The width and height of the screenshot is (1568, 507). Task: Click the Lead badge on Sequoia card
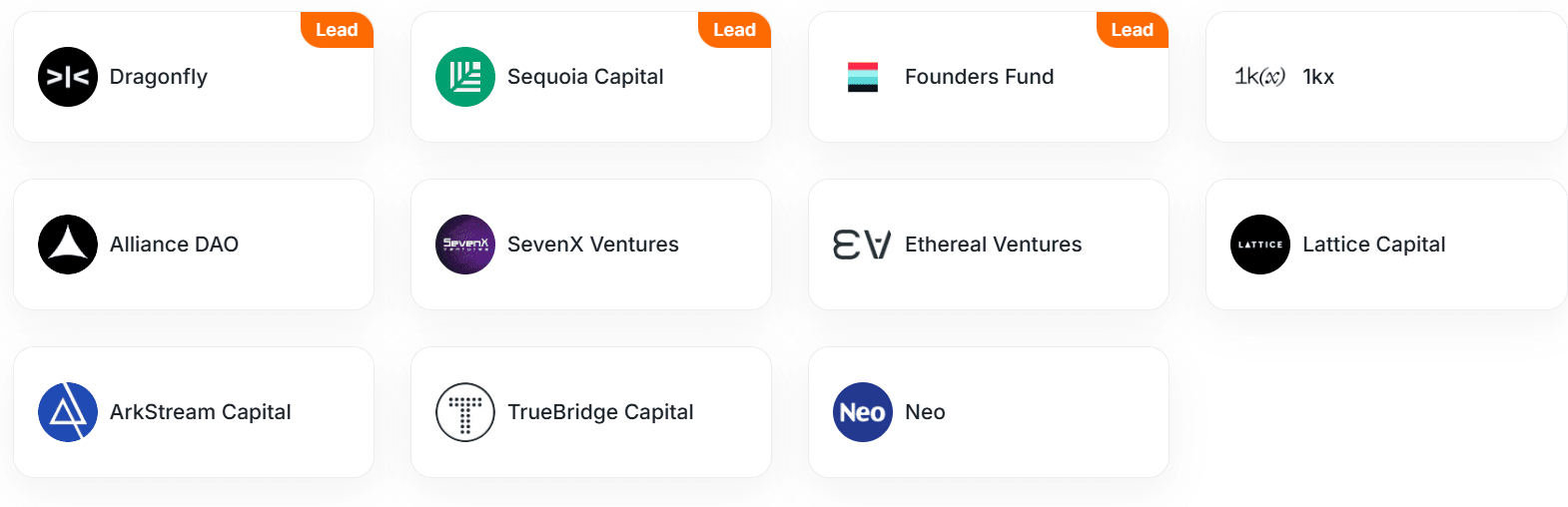pos(735,30)
